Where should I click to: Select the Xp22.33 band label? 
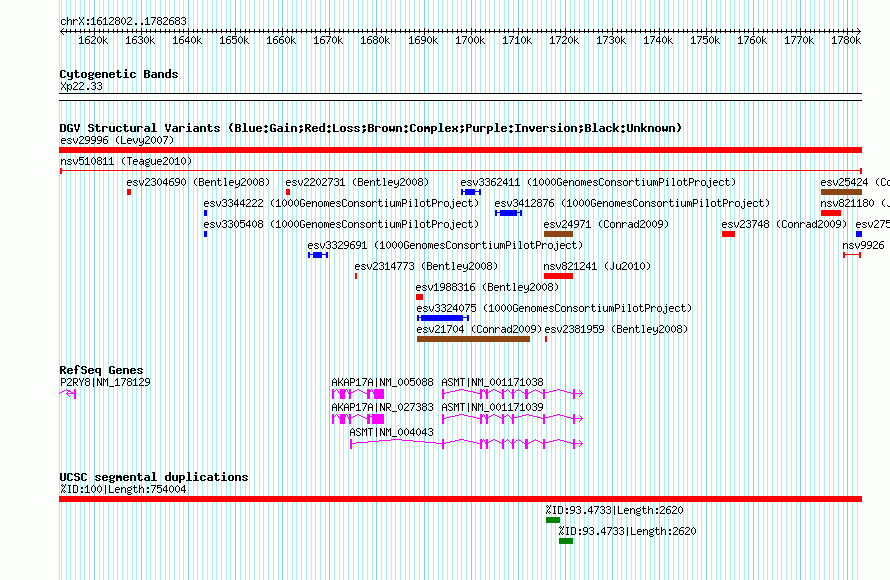[x=81, y=86]
